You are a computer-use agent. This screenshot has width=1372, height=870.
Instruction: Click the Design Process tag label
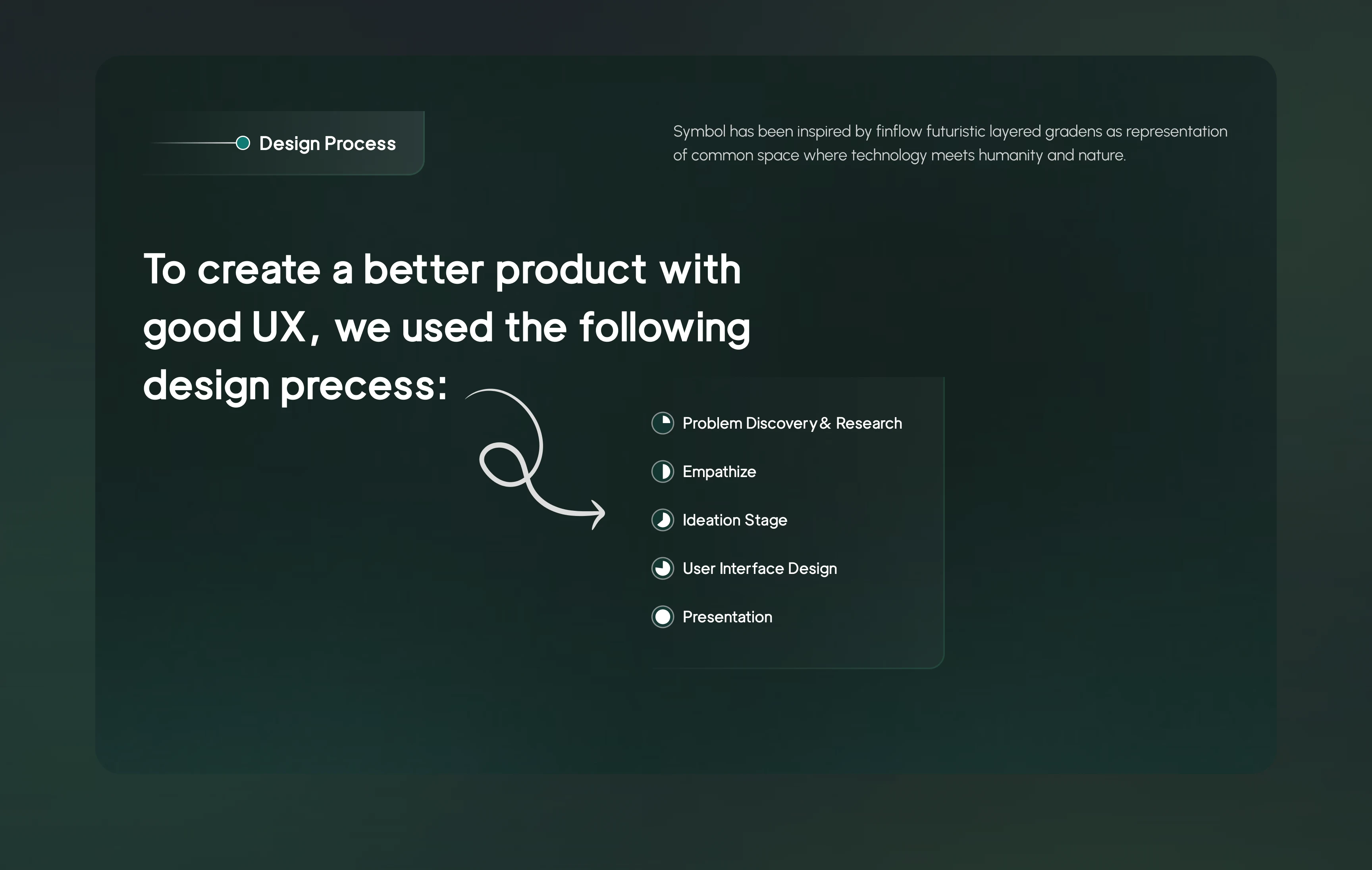[x=327, y=144]
